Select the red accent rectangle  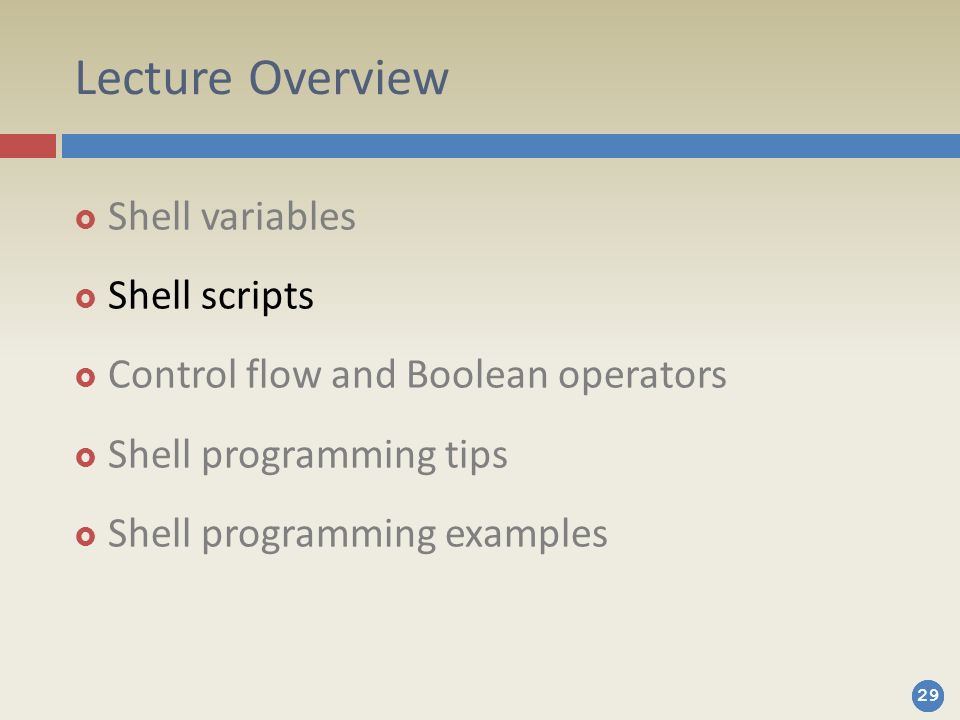tap(28, 146)
